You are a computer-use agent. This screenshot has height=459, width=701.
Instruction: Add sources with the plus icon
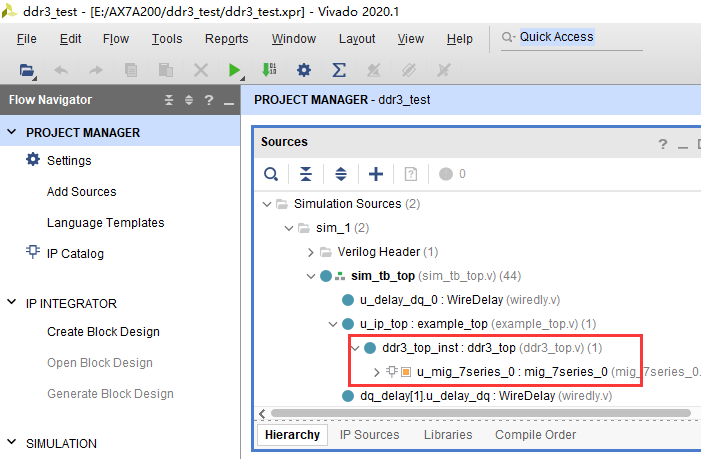[376, 174]
